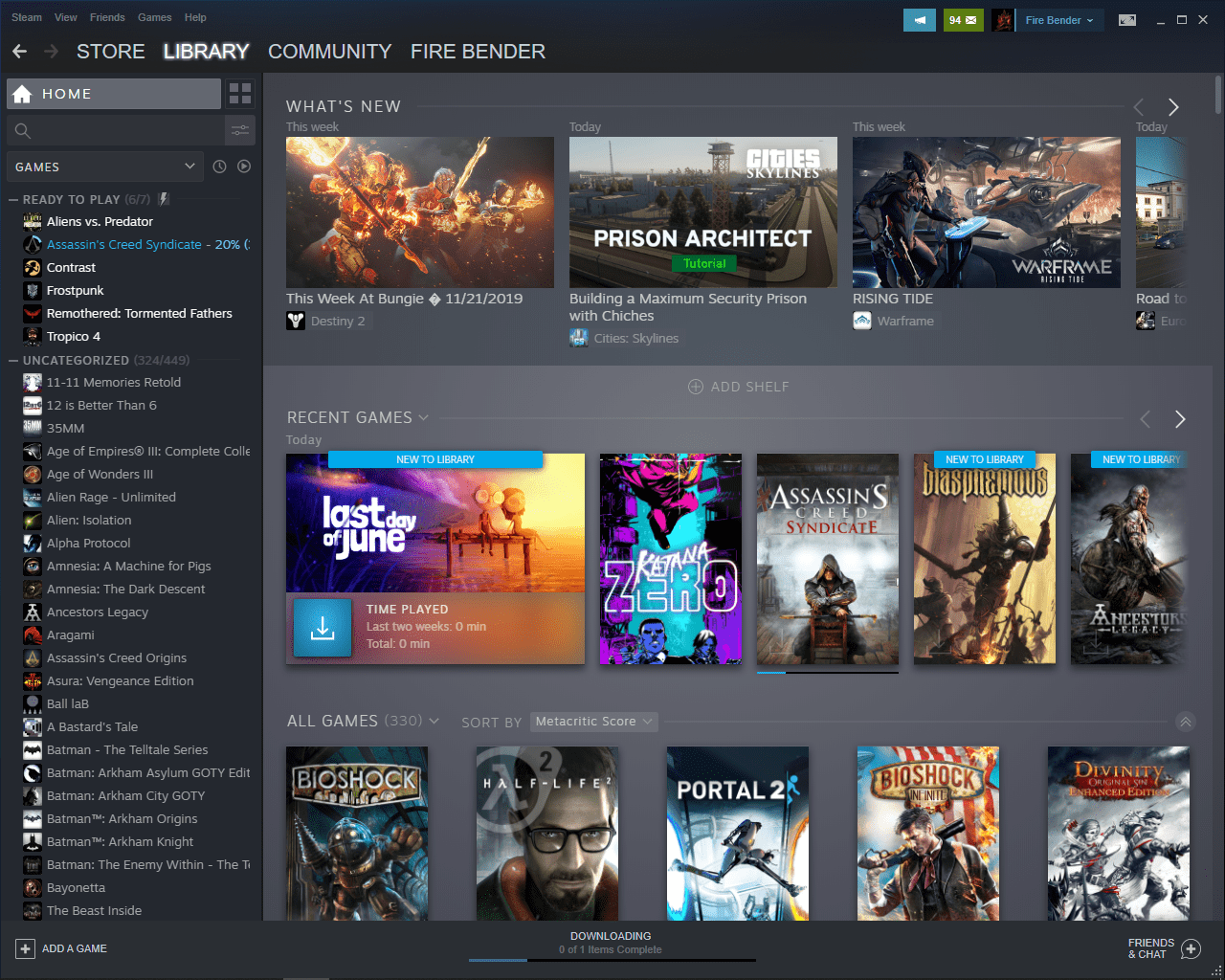Screen dimensions: 1225x980
Task: Click the Fire Bender avatar picture
Action: coord(1002,20)
